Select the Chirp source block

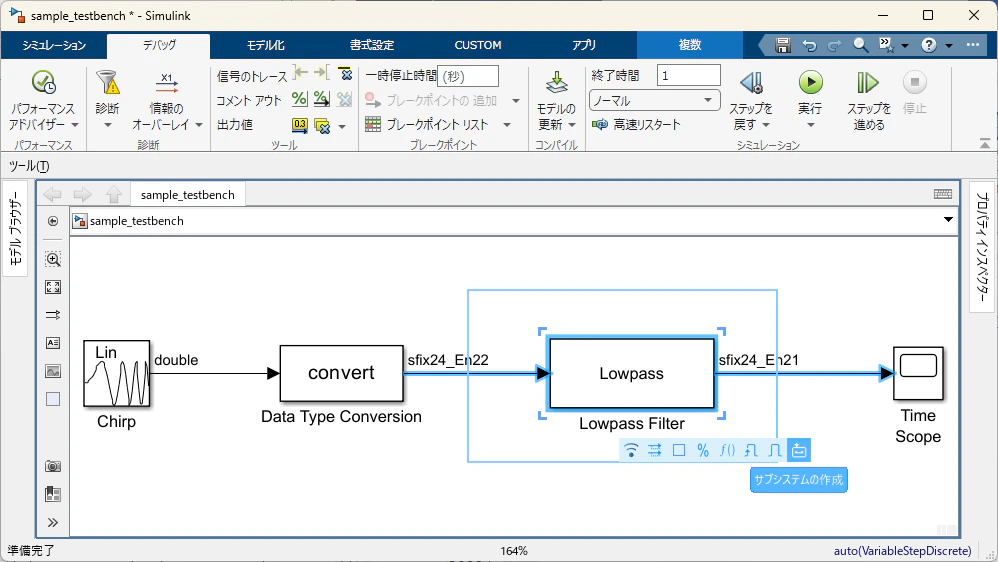click(116, 374)
